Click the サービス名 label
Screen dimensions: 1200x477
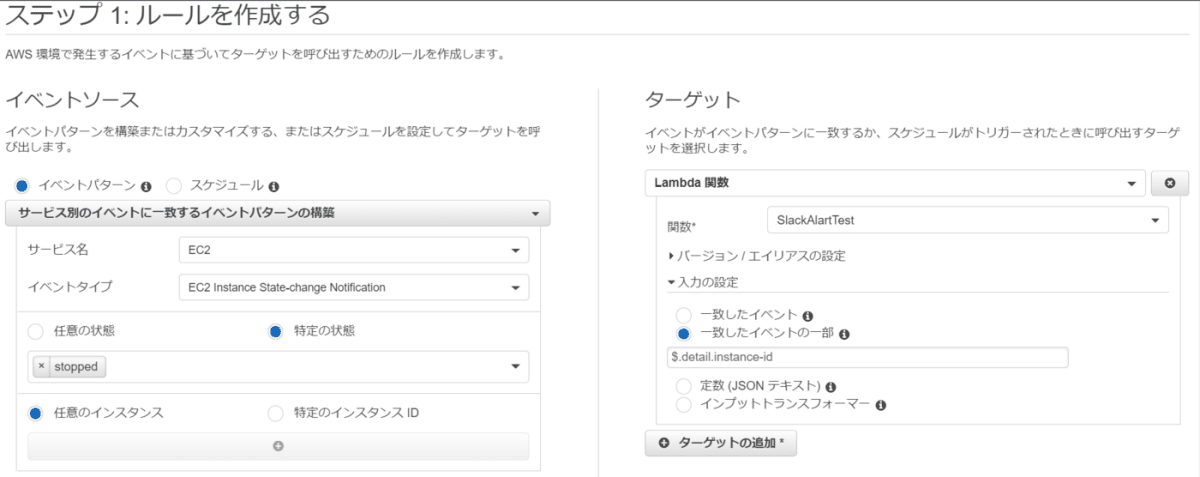[58, 250]
